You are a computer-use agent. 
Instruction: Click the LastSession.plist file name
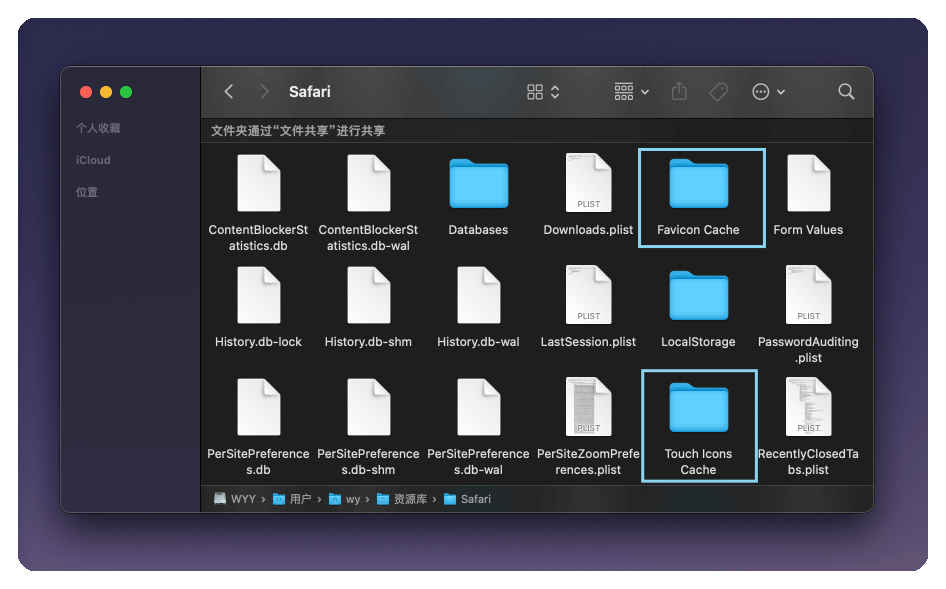[588, 342]
